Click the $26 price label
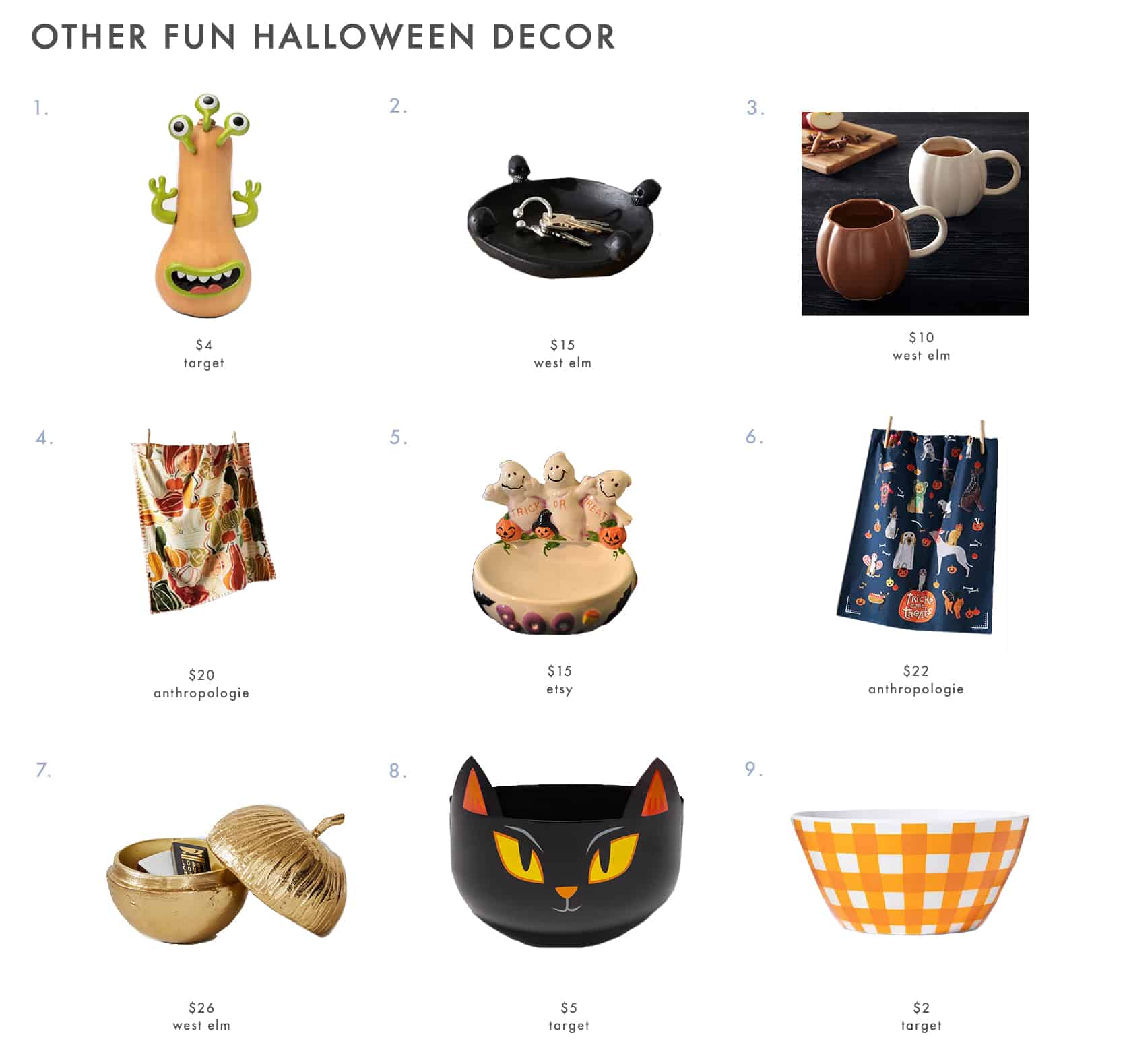 tap(201, 1008)
